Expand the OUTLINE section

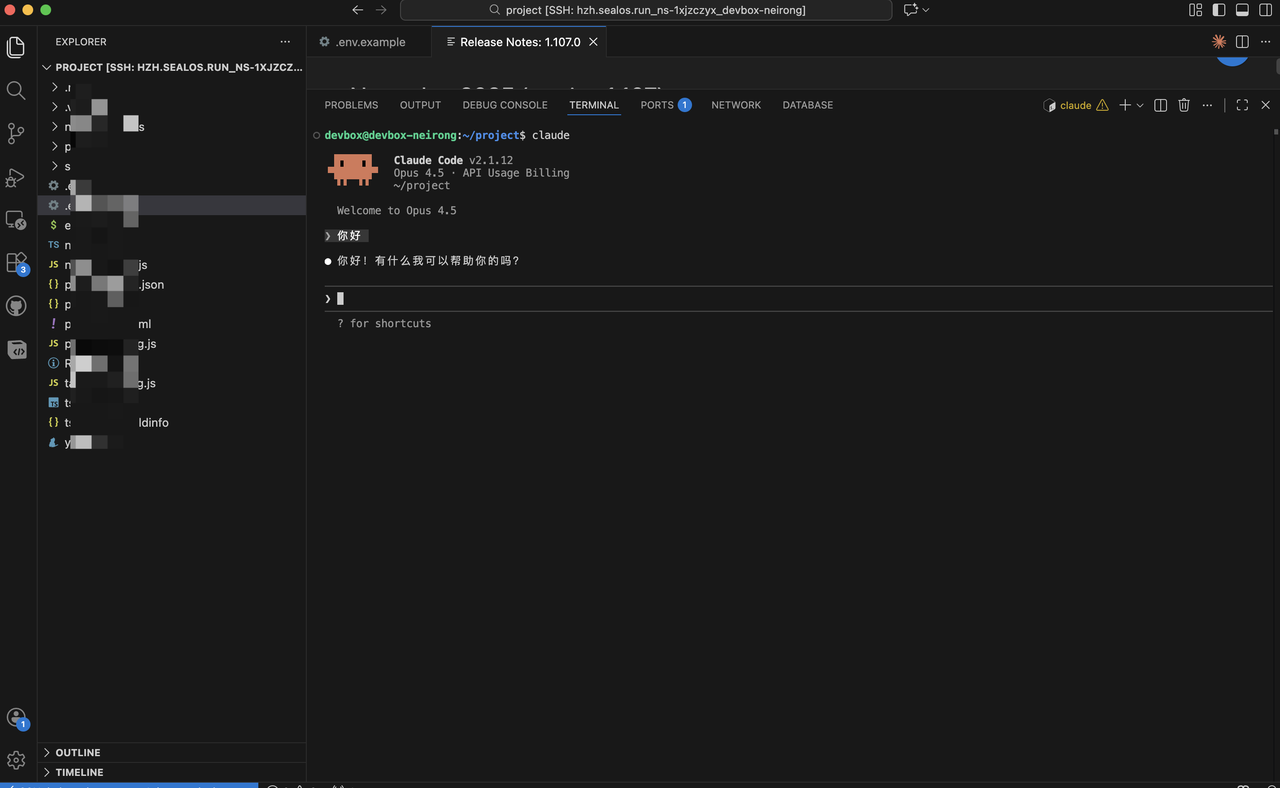point(172,752)
